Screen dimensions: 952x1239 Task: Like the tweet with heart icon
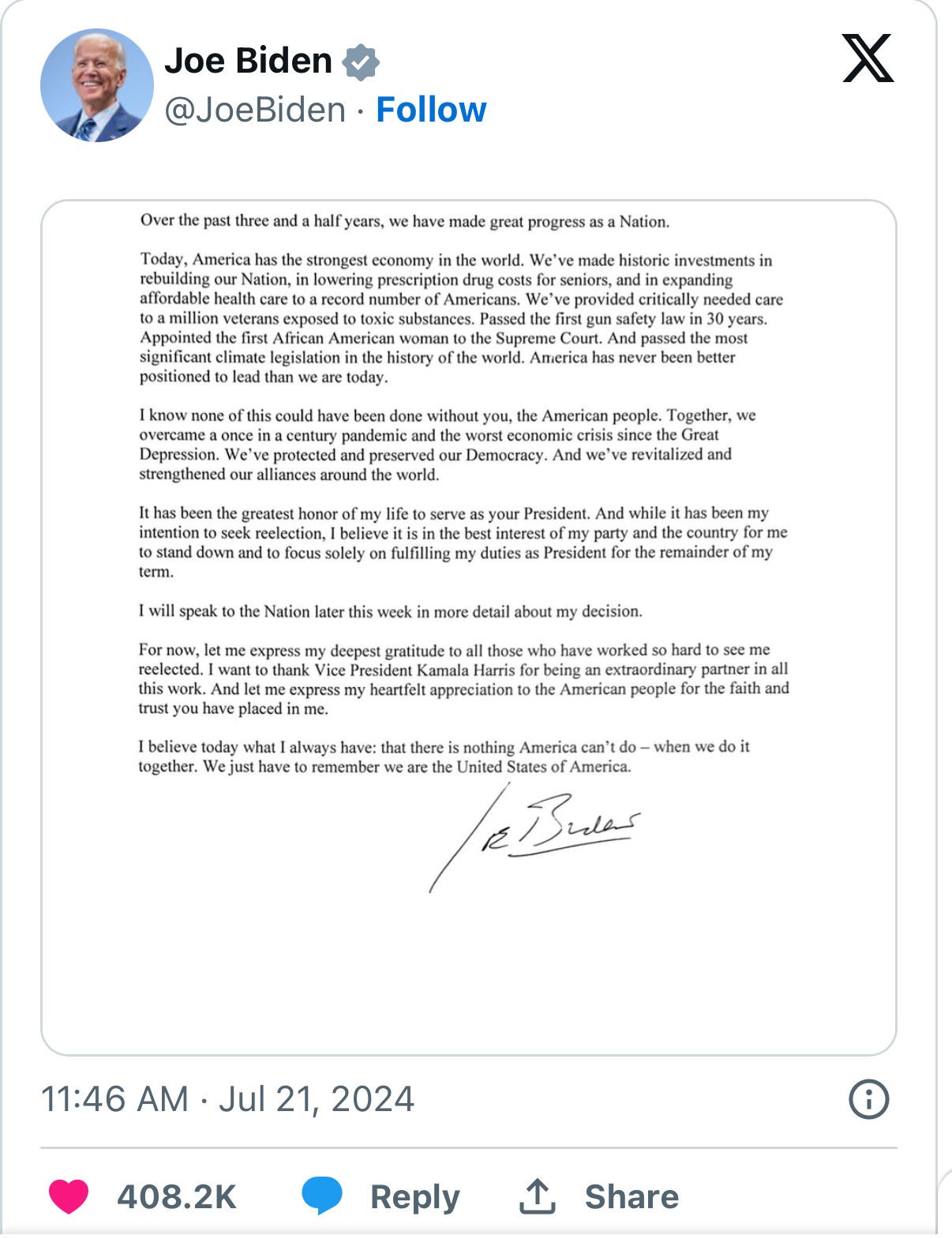tap(69, 1196)
